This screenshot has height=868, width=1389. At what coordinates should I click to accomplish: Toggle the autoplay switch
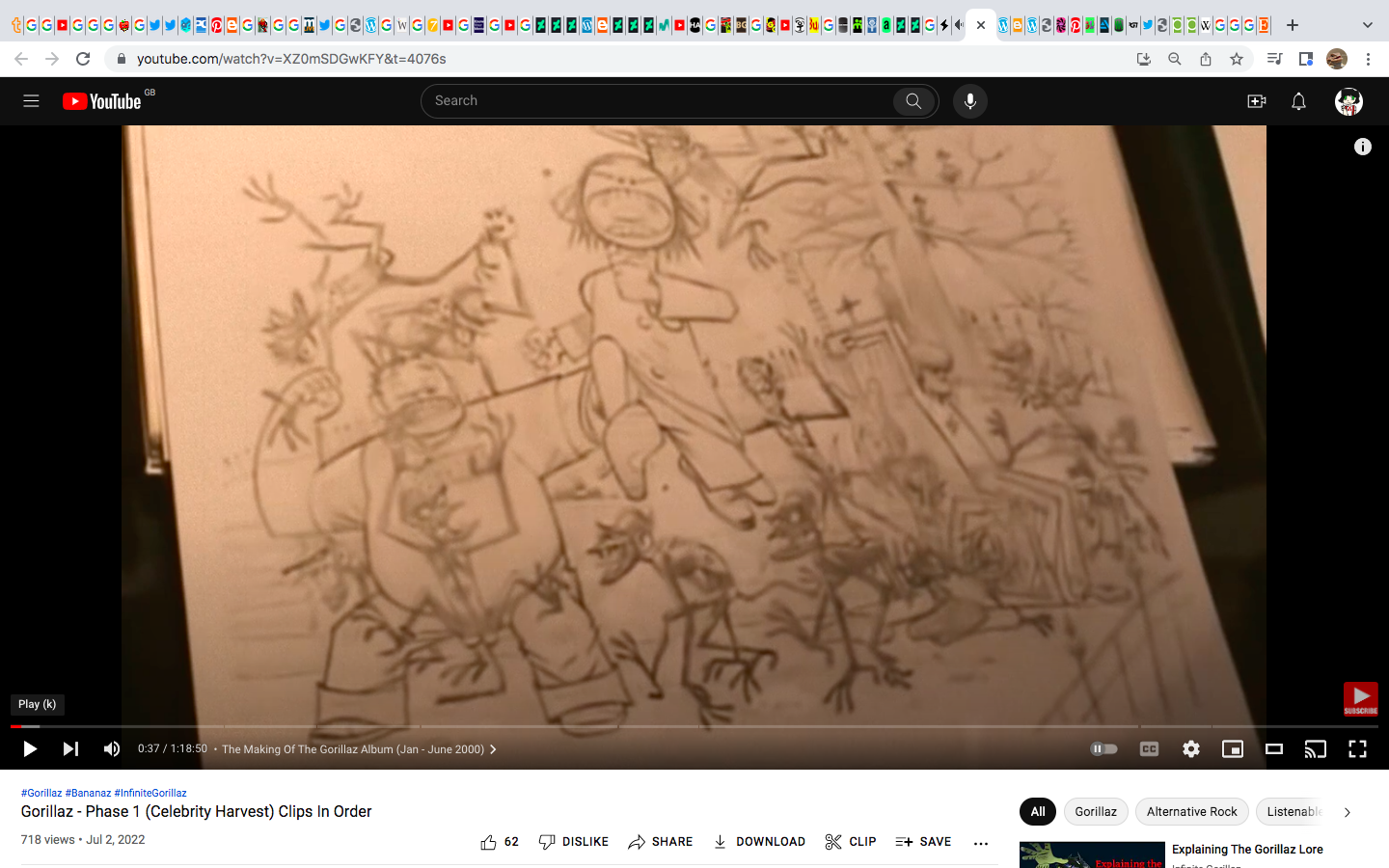click(x=1103, y=749)
